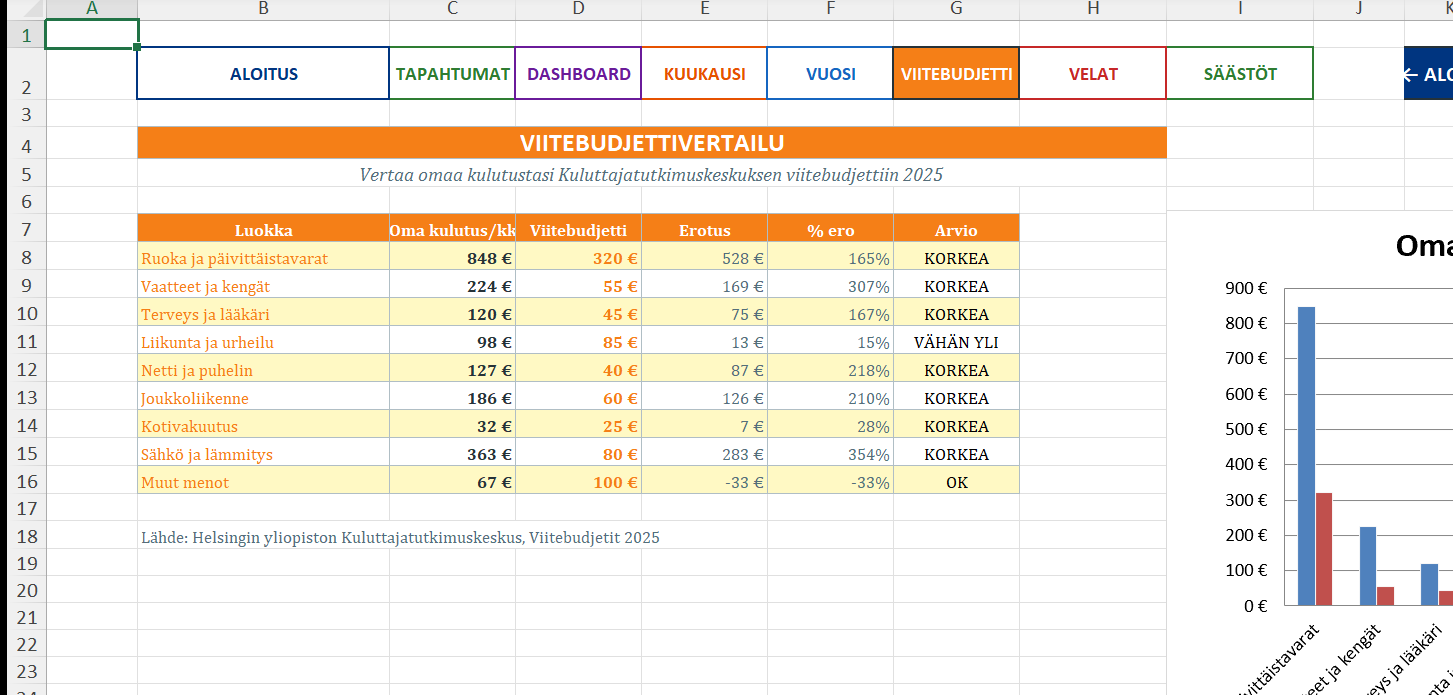
Task: Click the subtitle 'Vertaa omaa kulutustasi' cell
Action: point(652,174)
